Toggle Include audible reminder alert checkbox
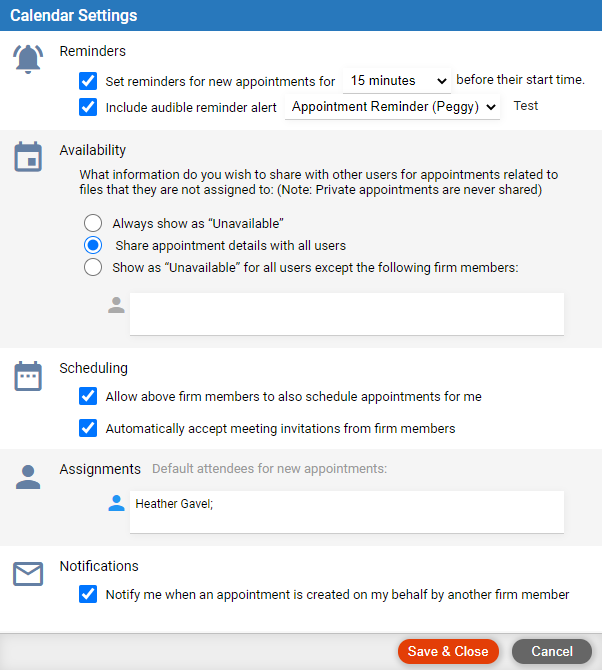This screenshot has width=602, height=670. click(x=88, y=107)
